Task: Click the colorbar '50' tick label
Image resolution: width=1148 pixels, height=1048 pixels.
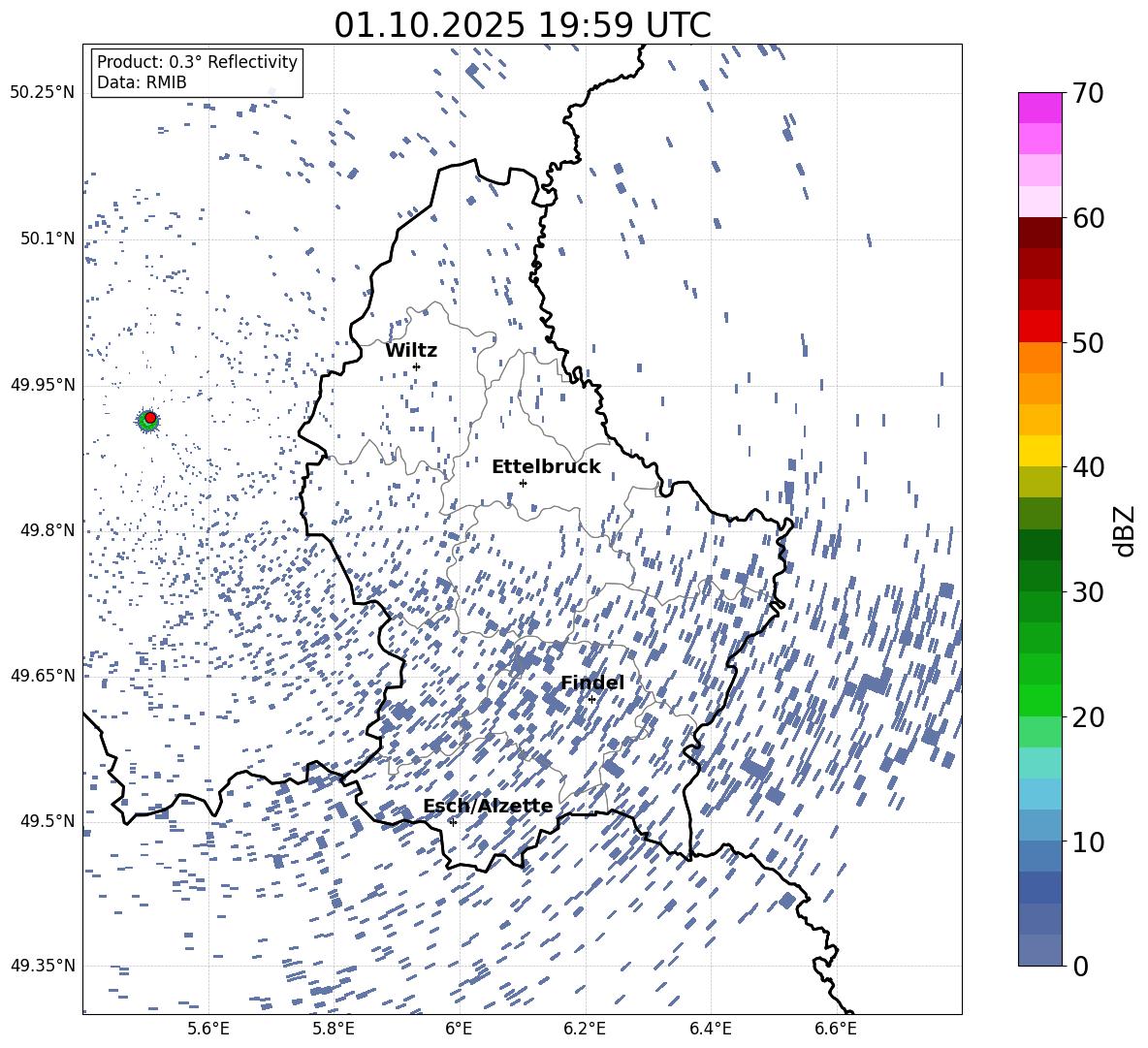Action: 1087,343
